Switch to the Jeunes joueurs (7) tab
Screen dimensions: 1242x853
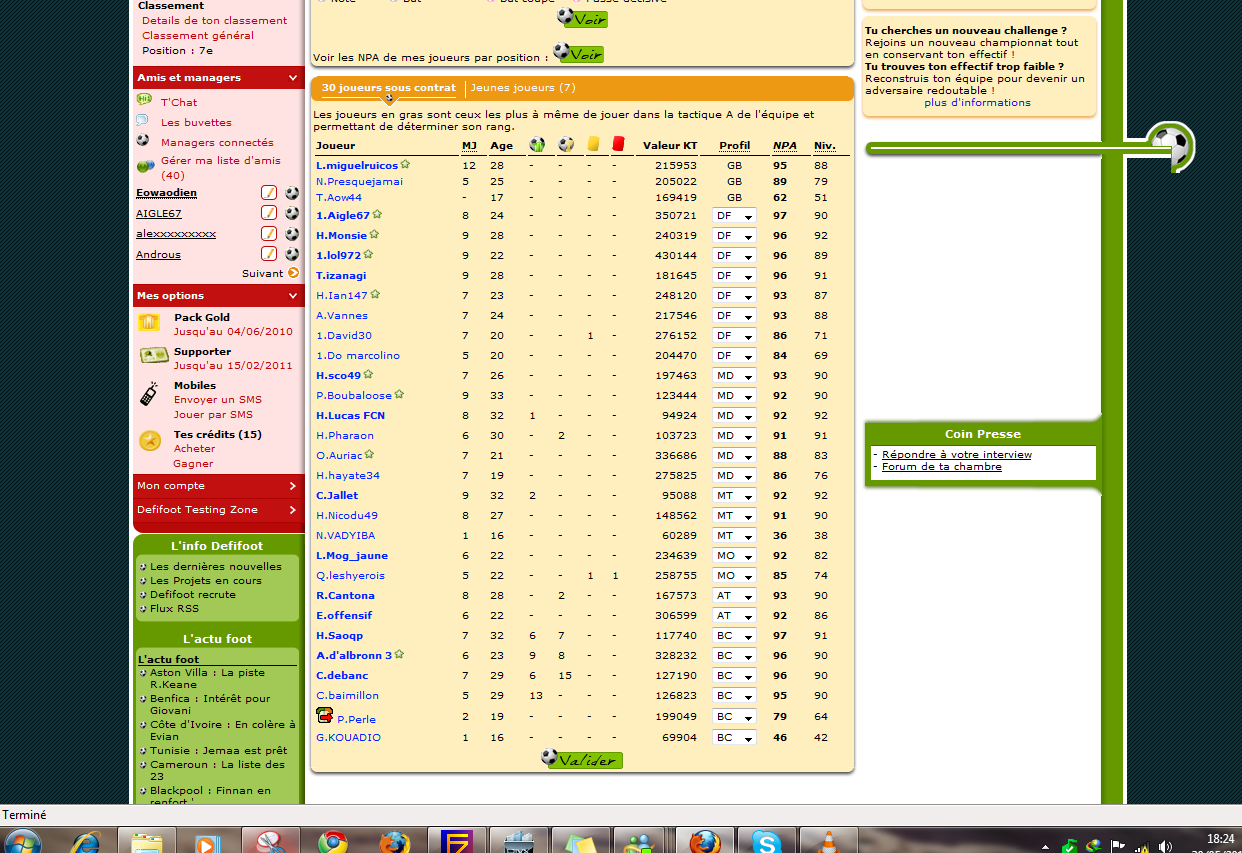pos(523,88)
